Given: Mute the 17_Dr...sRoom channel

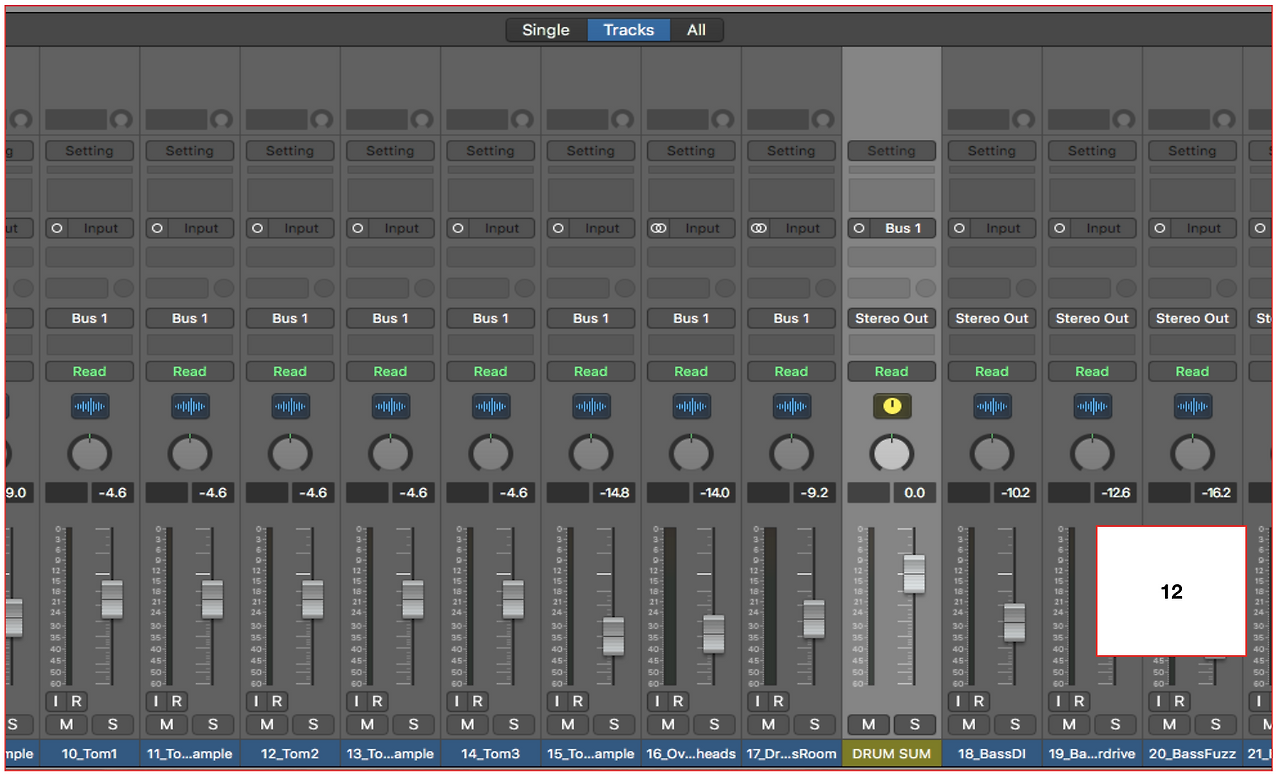Looking at the screenshot, I should [768, 725].
